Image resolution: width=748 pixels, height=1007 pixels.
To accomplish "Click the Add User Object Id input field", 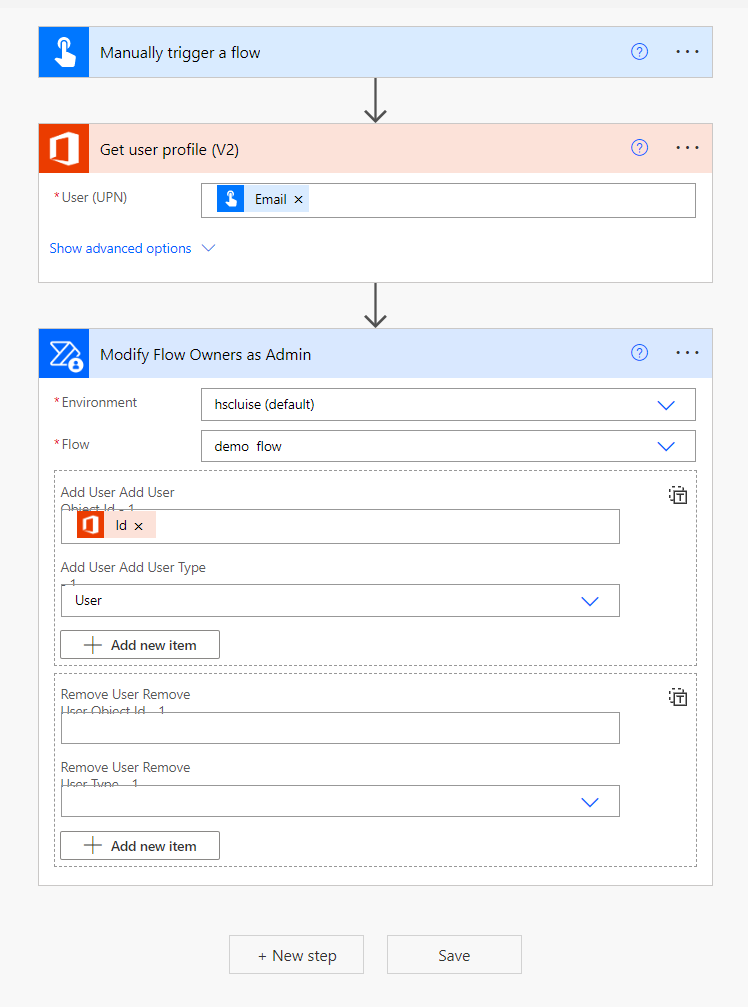I will click(x=340, y=527).
